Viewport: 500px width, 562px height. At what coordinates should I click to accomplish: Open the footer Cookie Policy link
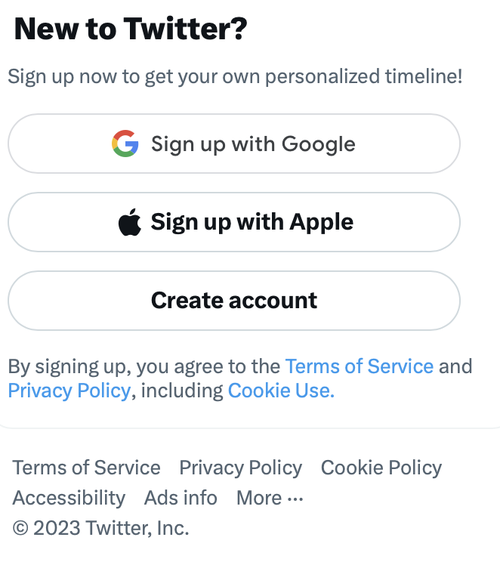(x=381, y=468)
